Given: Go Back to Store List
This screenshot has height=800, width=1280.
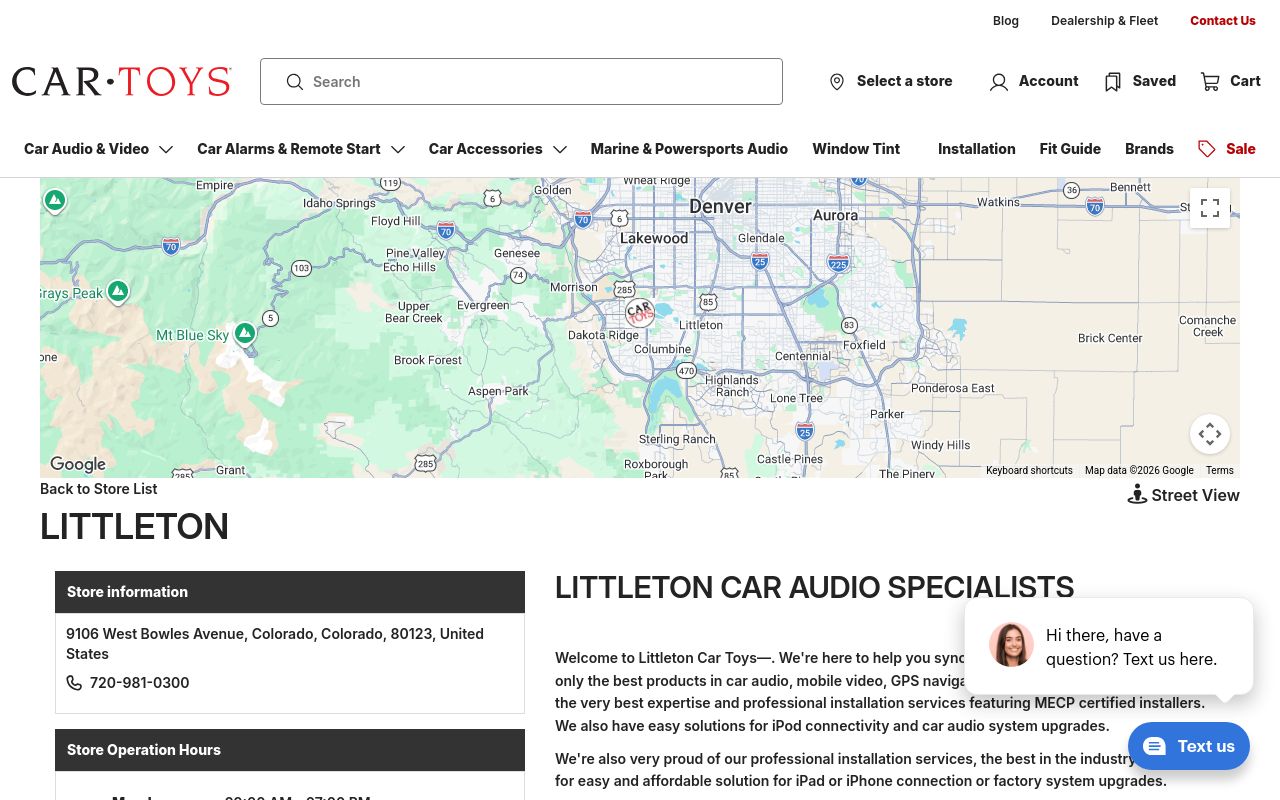Looking at the screenshot, I should (98, 489).
